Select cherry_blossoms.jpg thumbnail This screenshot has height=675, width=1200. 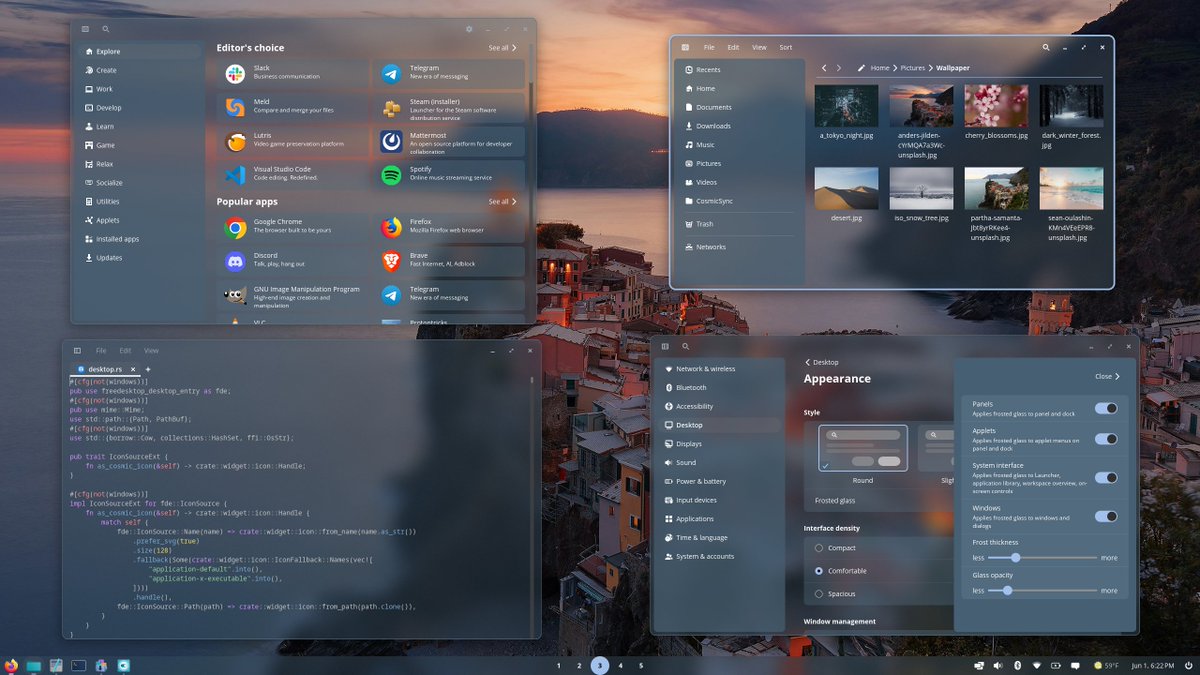click(x=996, y=105)
